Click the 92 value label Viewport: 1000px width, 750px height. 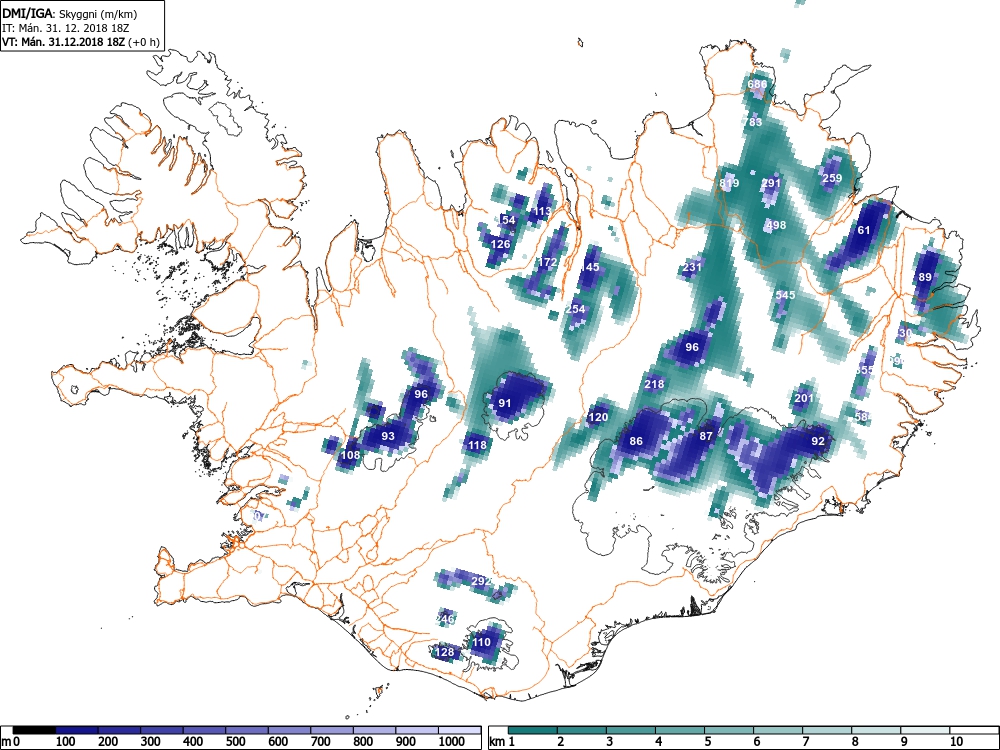click(818, 441)
